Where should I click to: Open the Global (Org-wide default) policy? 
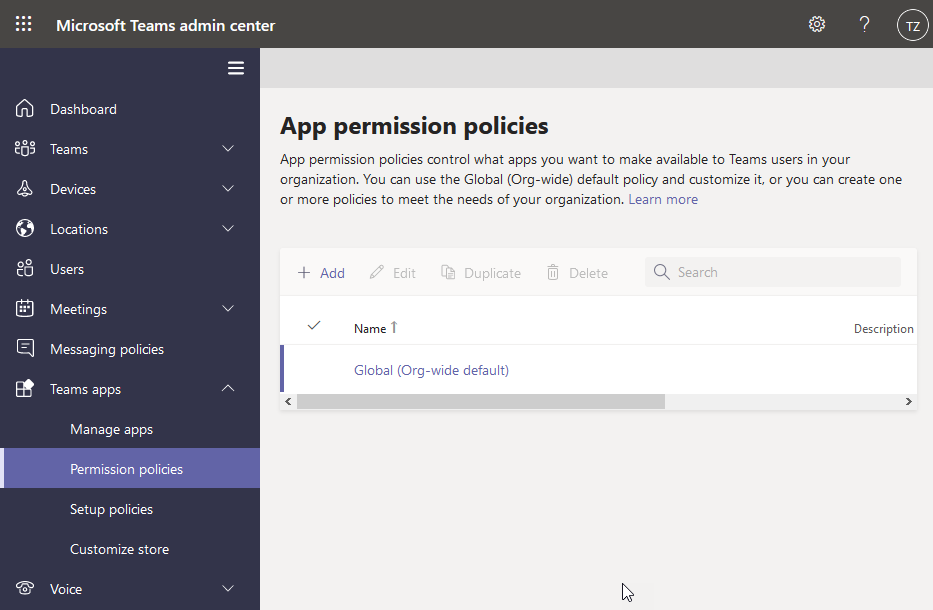tap(431, 369)
